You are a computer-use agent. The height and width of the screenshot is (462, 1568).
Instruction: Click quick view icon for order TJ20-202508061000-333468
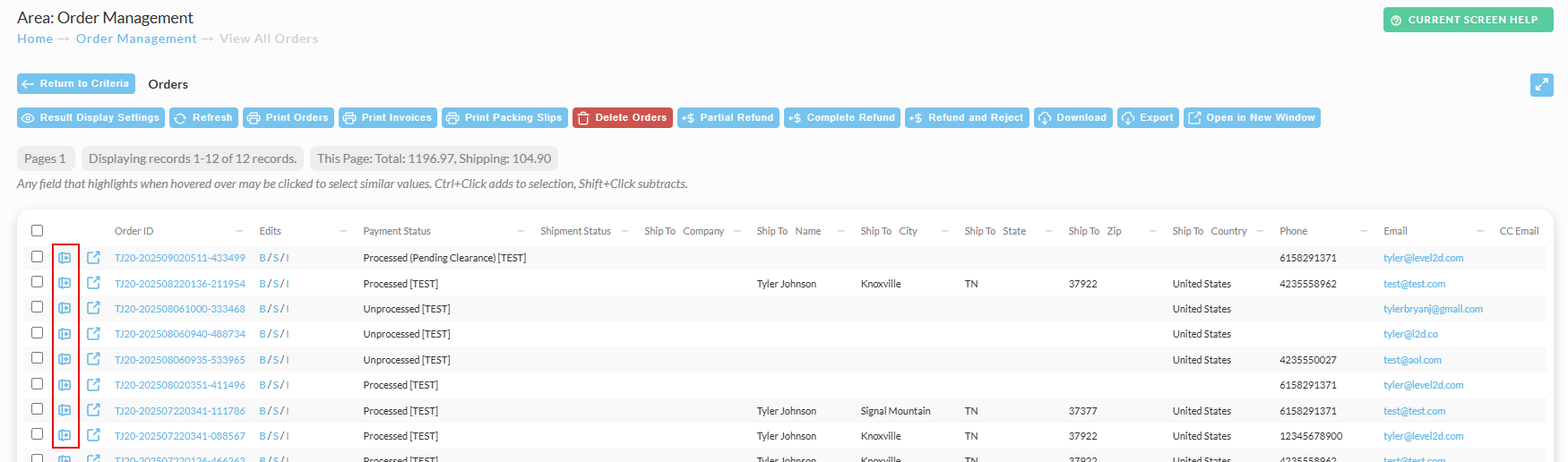(65, 308)
